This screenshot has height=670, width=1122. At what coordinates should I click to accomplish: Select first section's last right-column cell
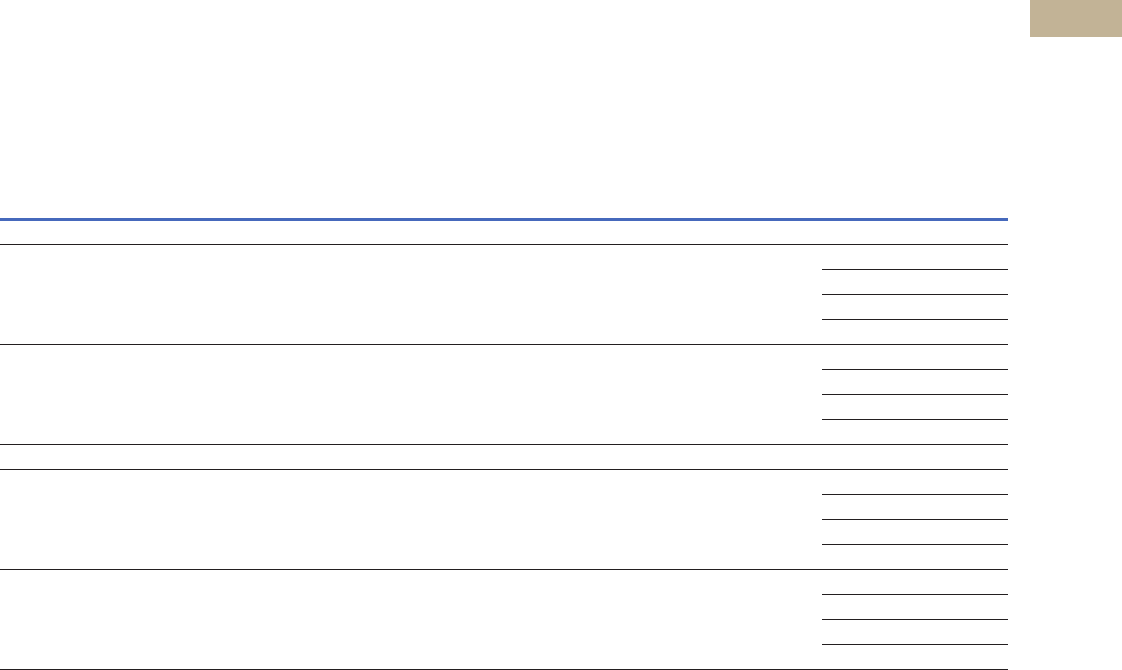(915, 332)
